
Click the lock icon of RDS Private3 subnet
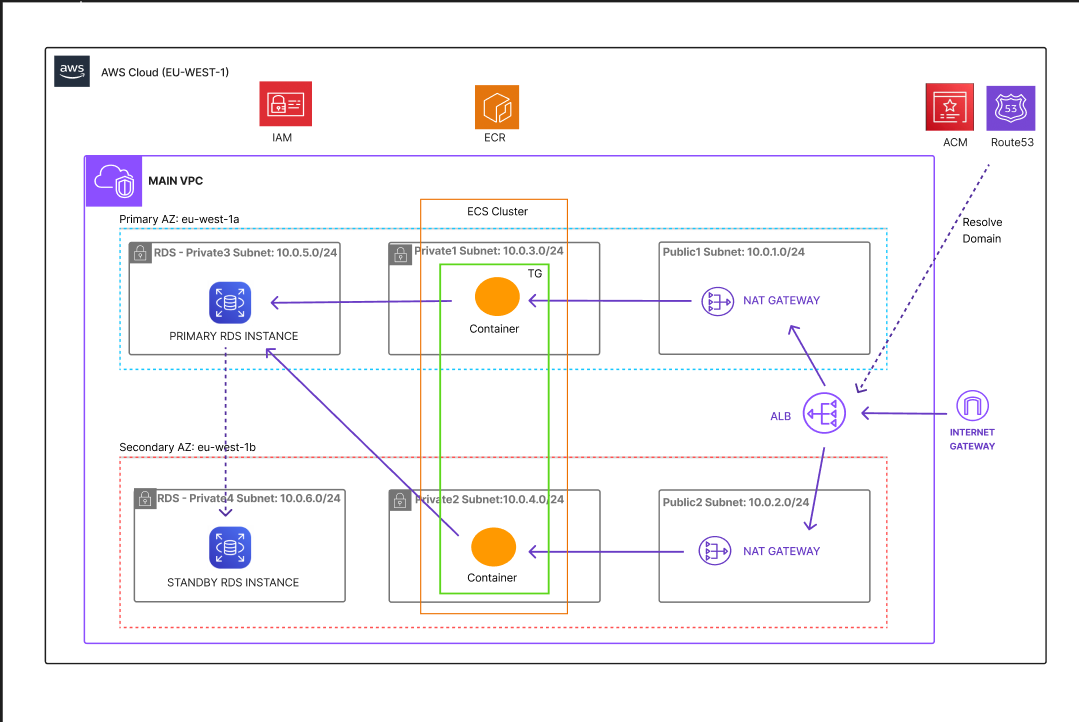point(140,253)
